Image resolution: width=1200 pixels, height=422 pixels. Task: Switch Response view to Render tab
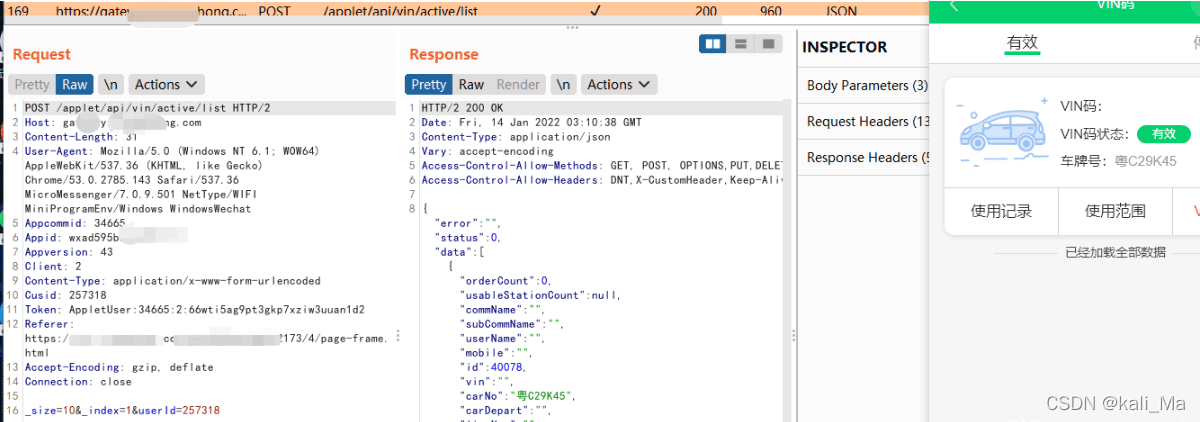pos(518,85)
